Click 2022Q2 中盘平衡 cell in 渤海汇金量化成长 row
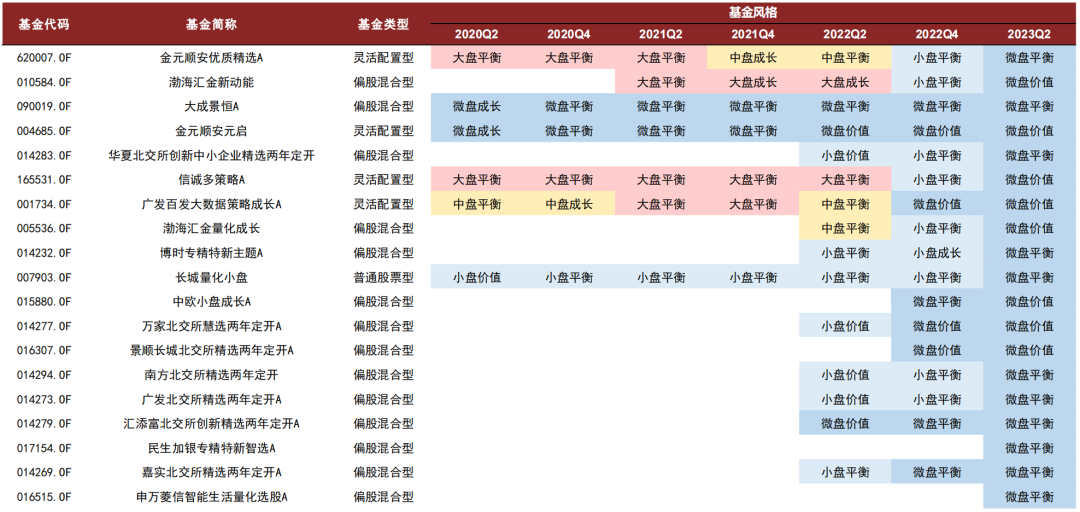 [845, 229]
